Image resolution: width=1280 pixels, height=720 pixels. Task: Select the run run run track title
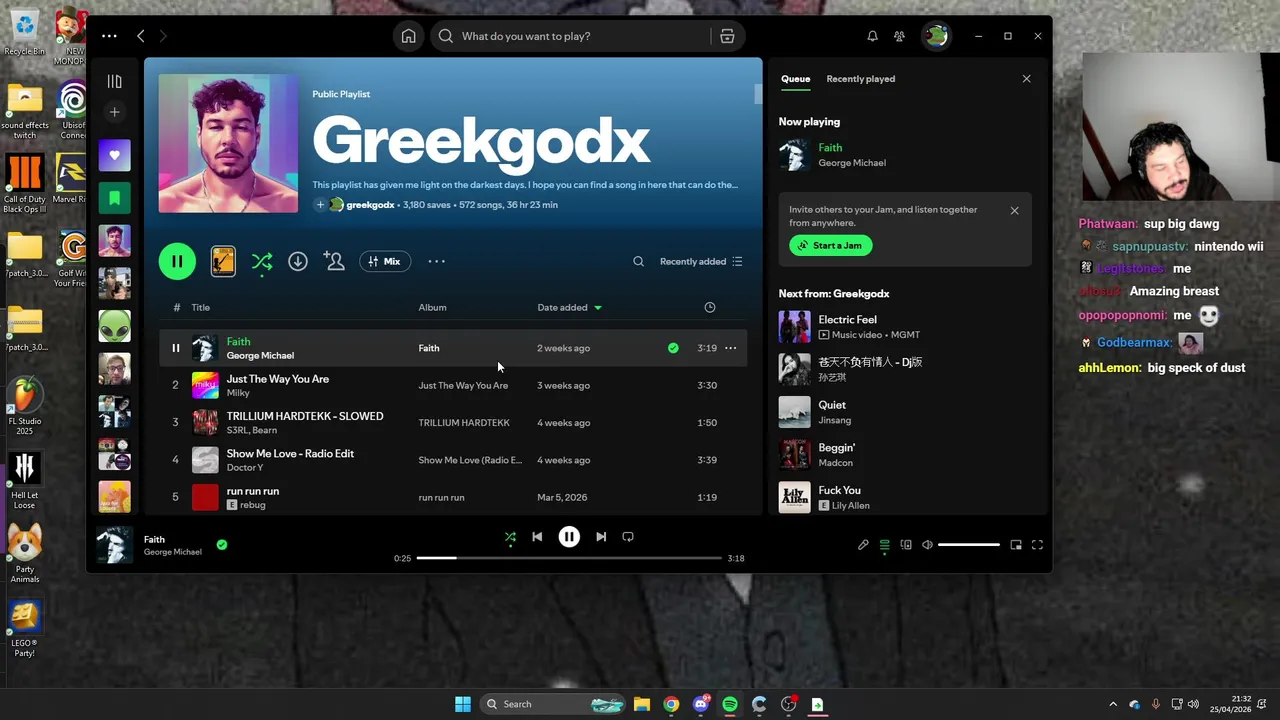pyautogui.click(x=253, y=491)
